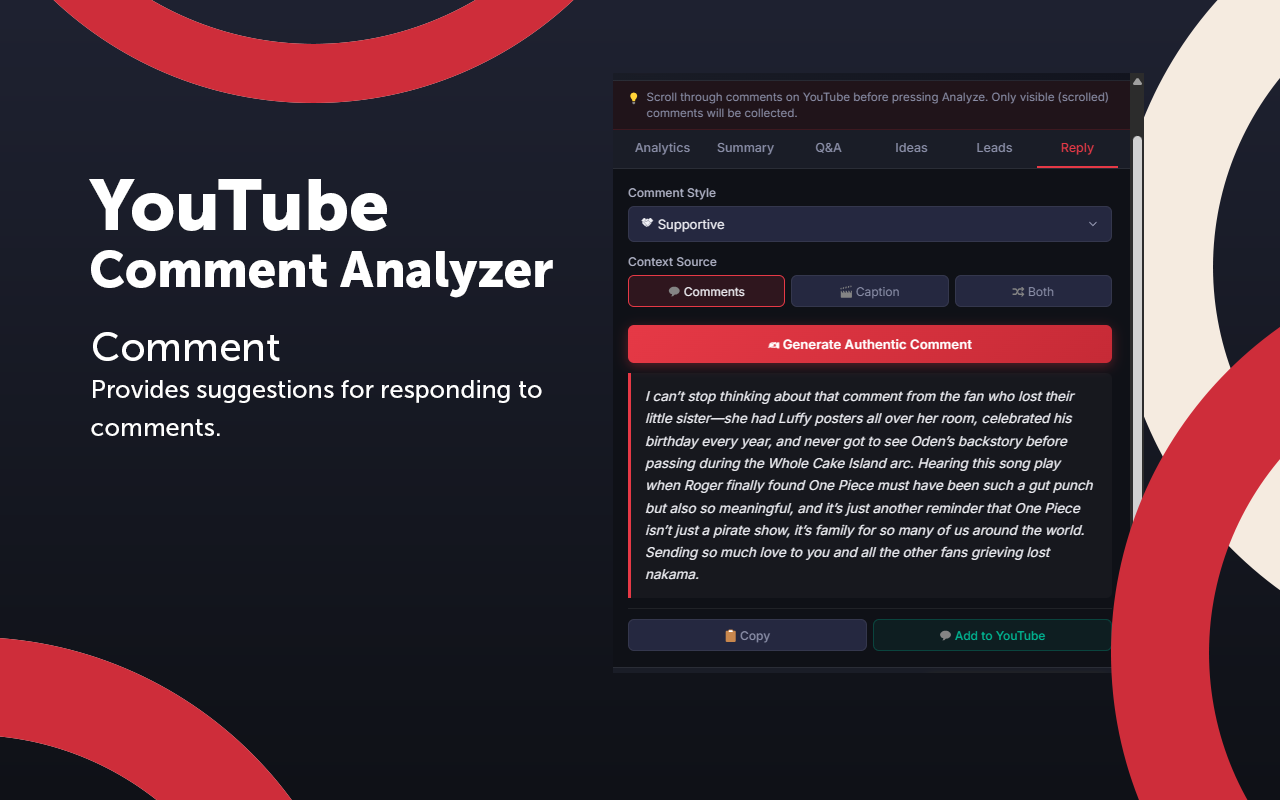
Task: Click the 'YouTube' heading text
Action: pos(239,206)
